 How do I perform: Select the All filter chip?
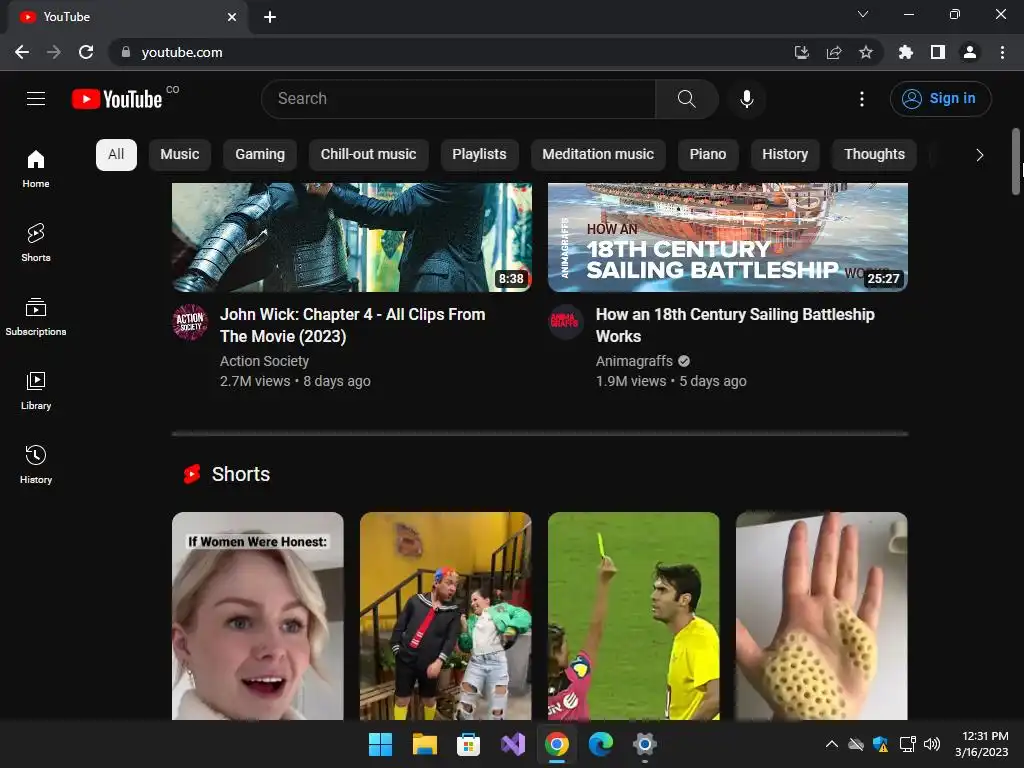tap(116, 155)
